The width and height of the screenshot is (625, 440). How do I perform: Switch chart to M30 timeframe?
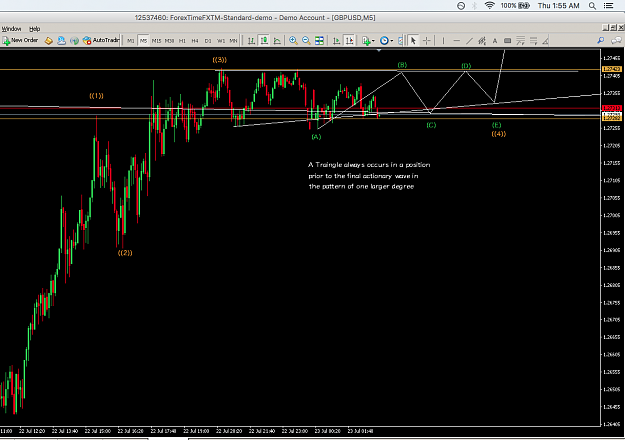pyautogui.click(x=169, y=41)
